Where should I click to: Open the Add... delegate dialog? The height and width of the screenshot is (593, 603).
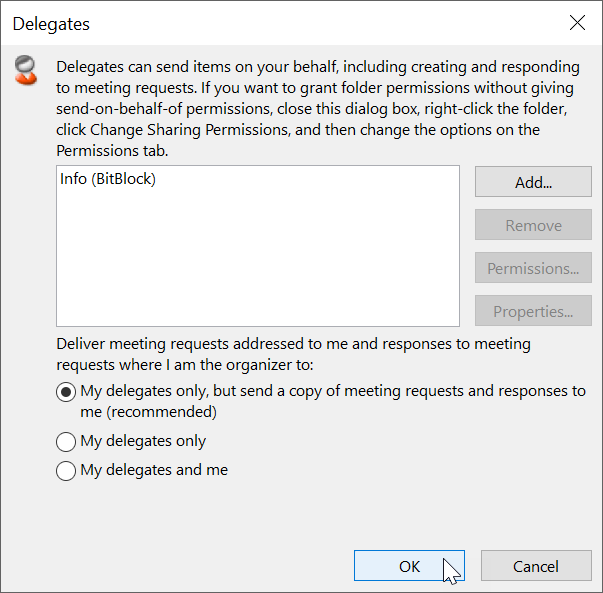pyautogui.click(x=533, y=182)
